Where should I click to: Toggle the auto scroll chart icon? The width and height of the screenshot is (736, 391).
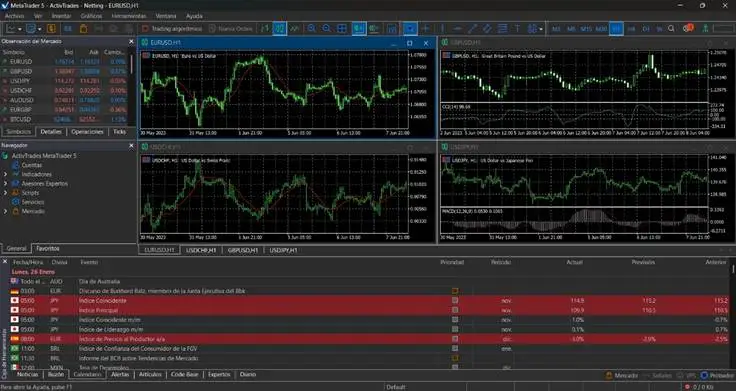click(359, 29)
